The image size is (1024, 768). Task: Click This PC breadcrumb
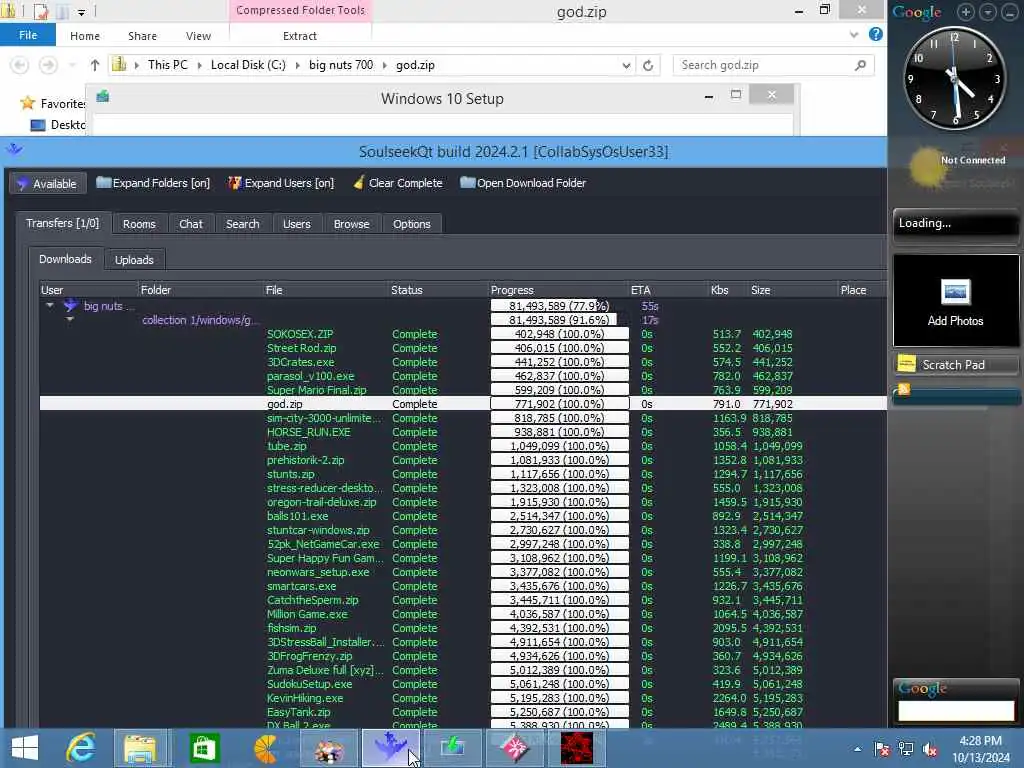pos(167,65)
